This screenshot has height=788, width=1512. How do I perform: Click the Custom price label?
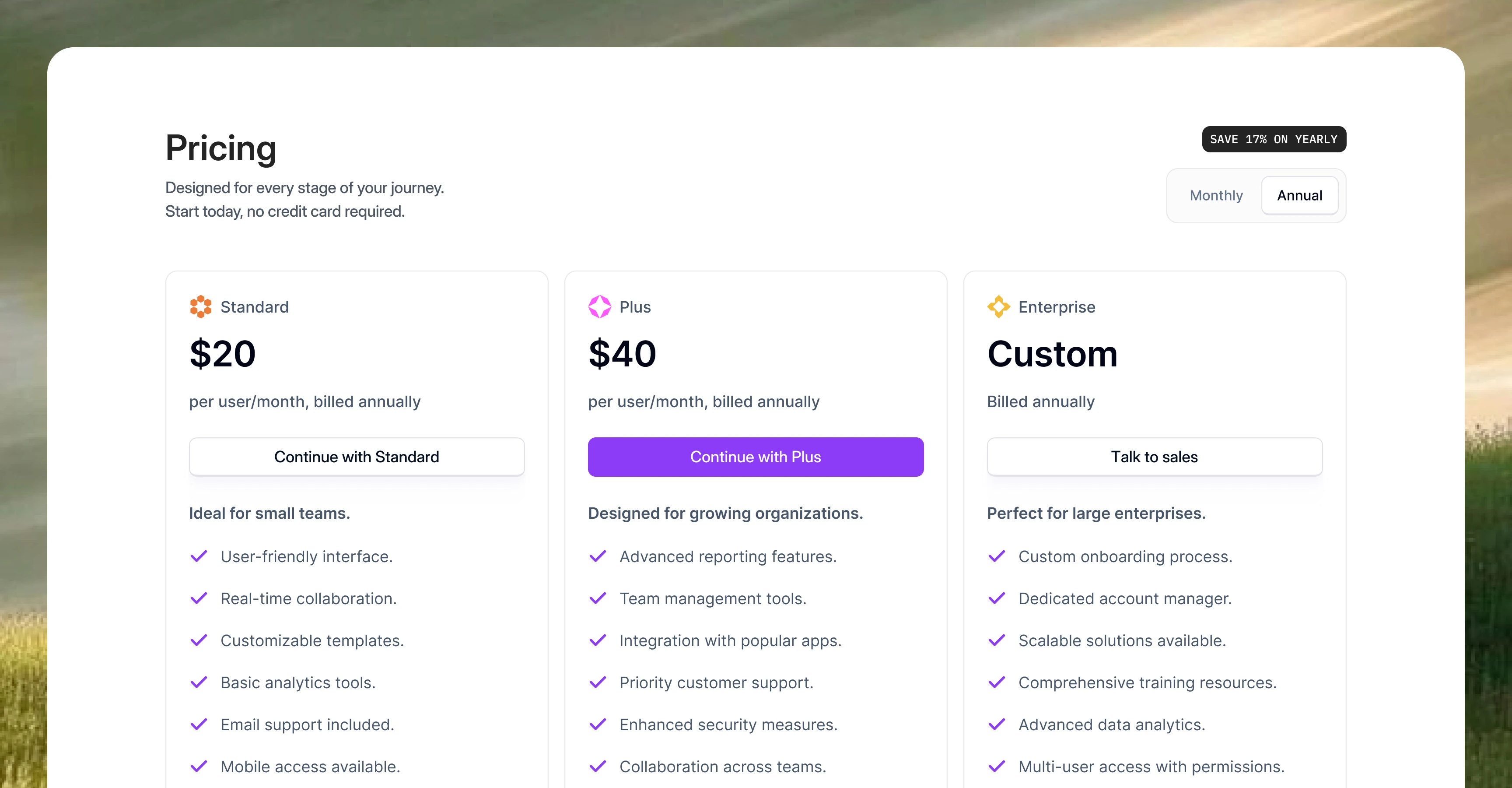[x=1052, y=353]
